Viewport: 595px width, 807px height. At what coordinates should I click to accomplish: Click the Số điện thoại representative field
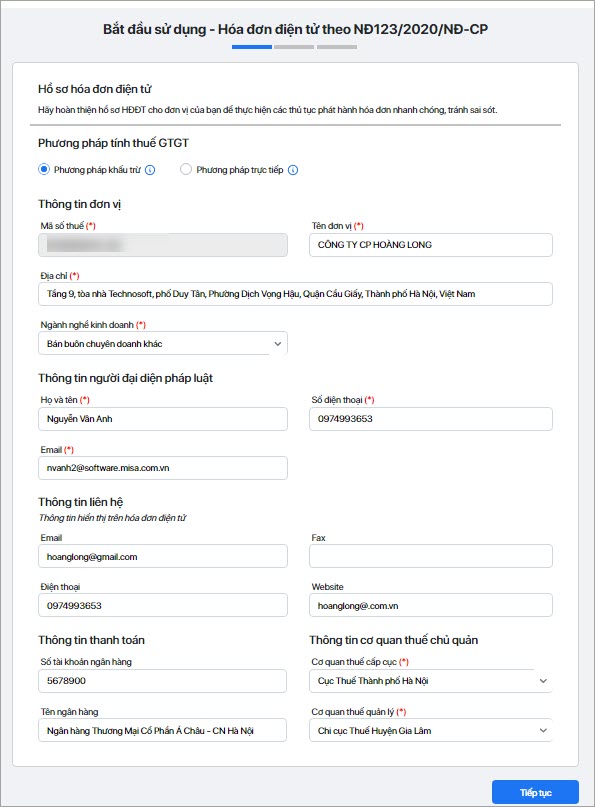[x=431, y=419]
